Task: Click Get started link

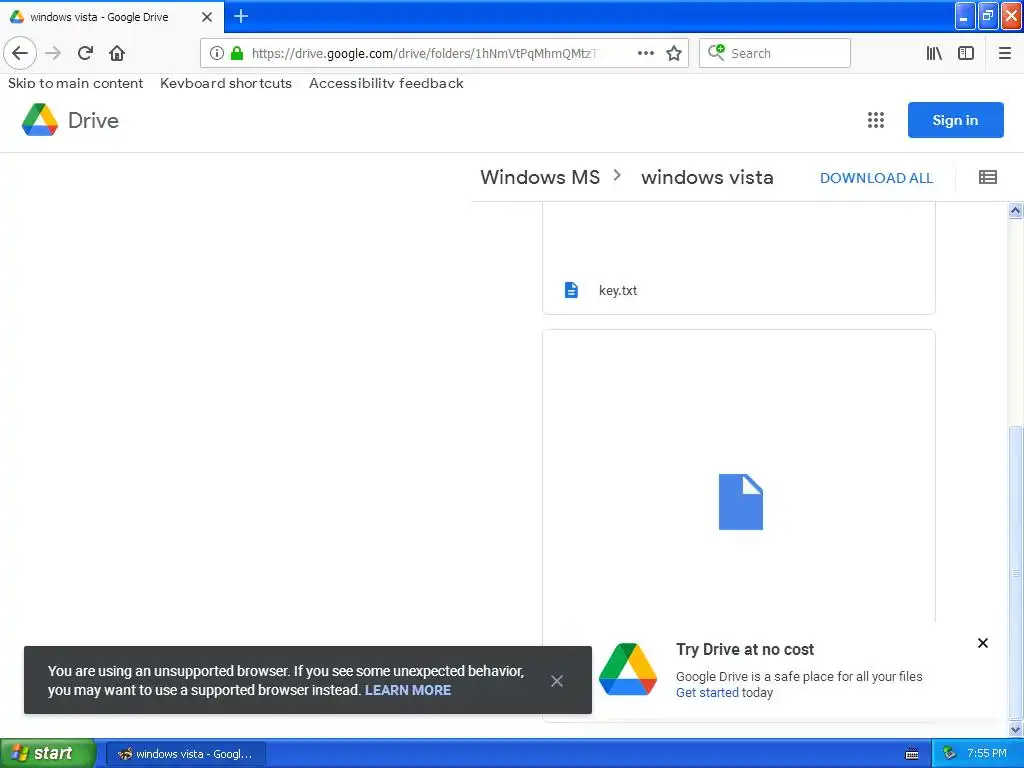Action: pos(707,693)
